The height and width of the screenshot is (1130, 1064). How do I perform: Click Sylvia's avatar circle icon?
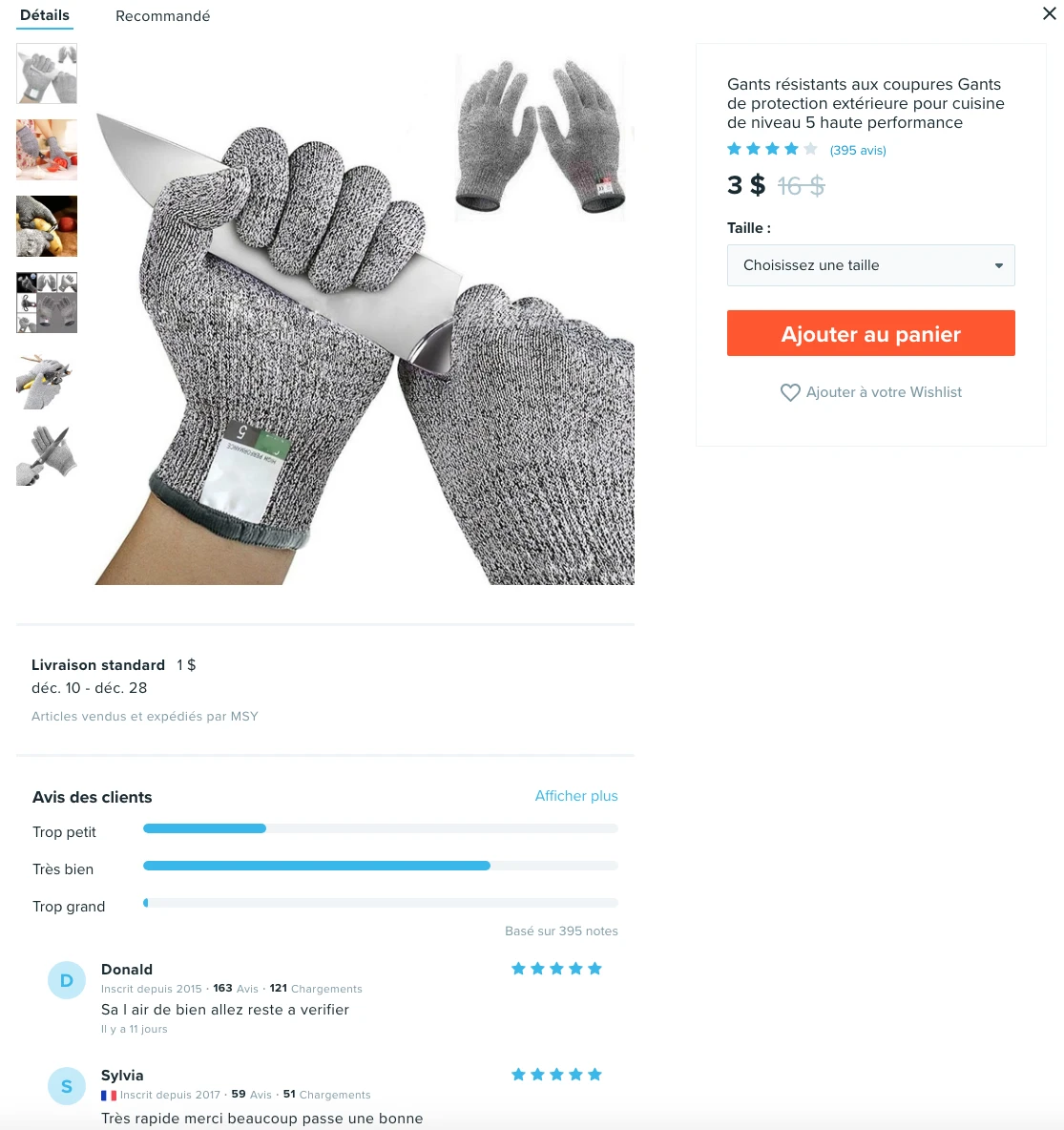click(x=66, y=1086)
